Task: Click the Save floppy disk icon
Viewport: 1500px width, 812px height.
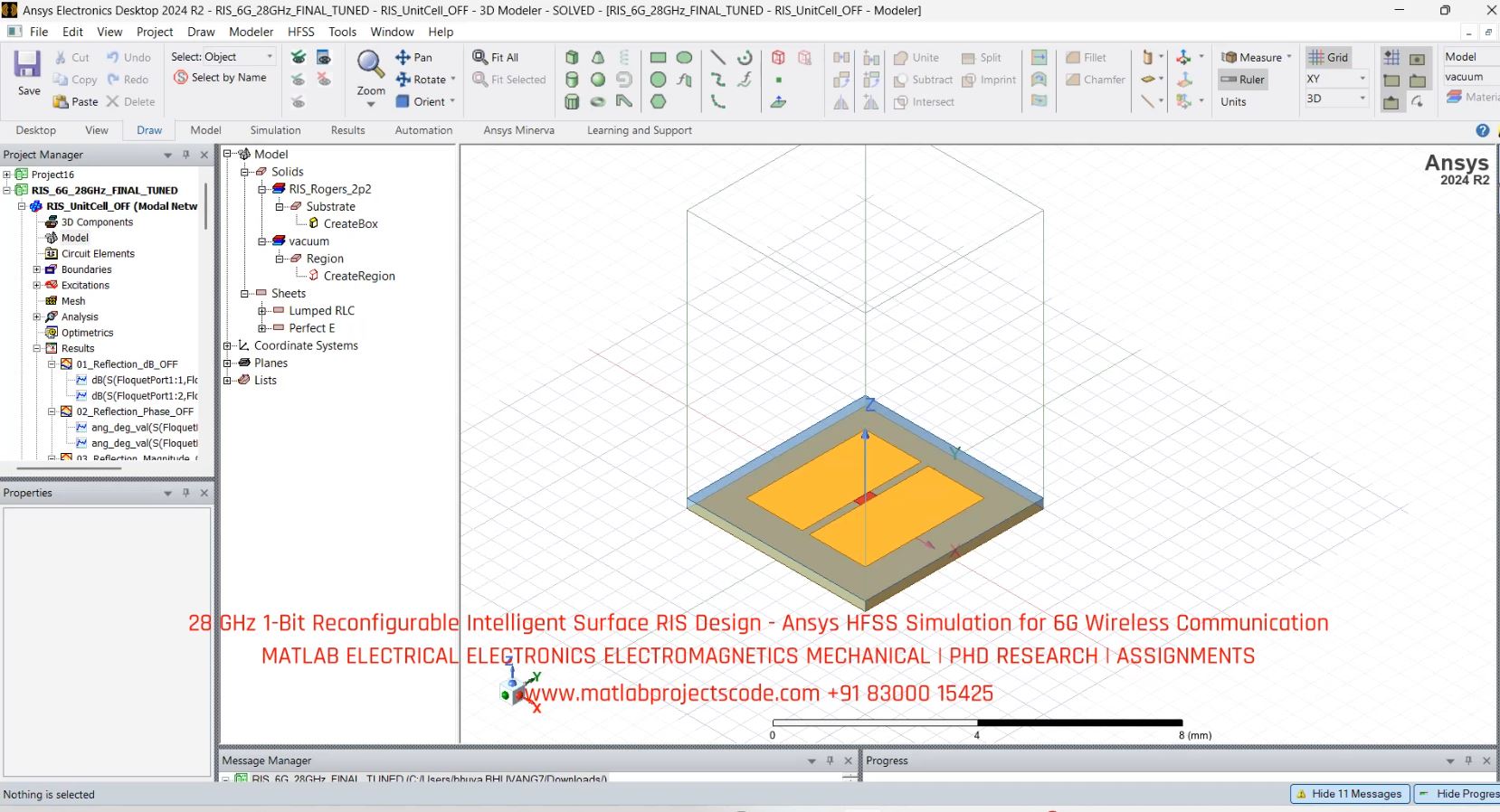Action: (27, 64)
